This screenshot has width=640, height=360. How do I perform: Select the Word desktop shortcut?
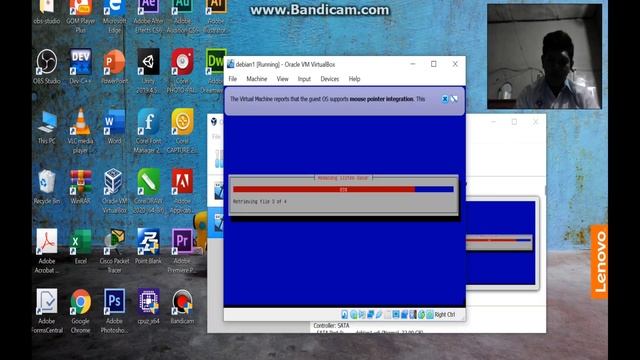click(x=114, y=127)
